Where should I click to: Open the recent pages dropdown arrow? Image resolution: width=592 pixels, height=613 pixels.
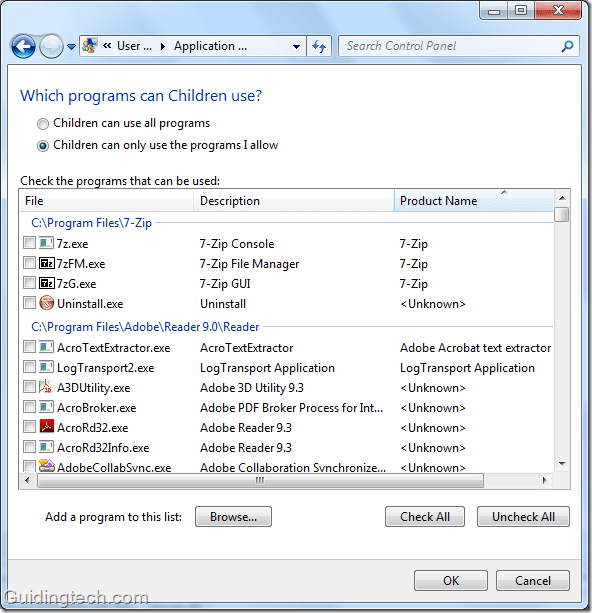click(x=71, y=47)
